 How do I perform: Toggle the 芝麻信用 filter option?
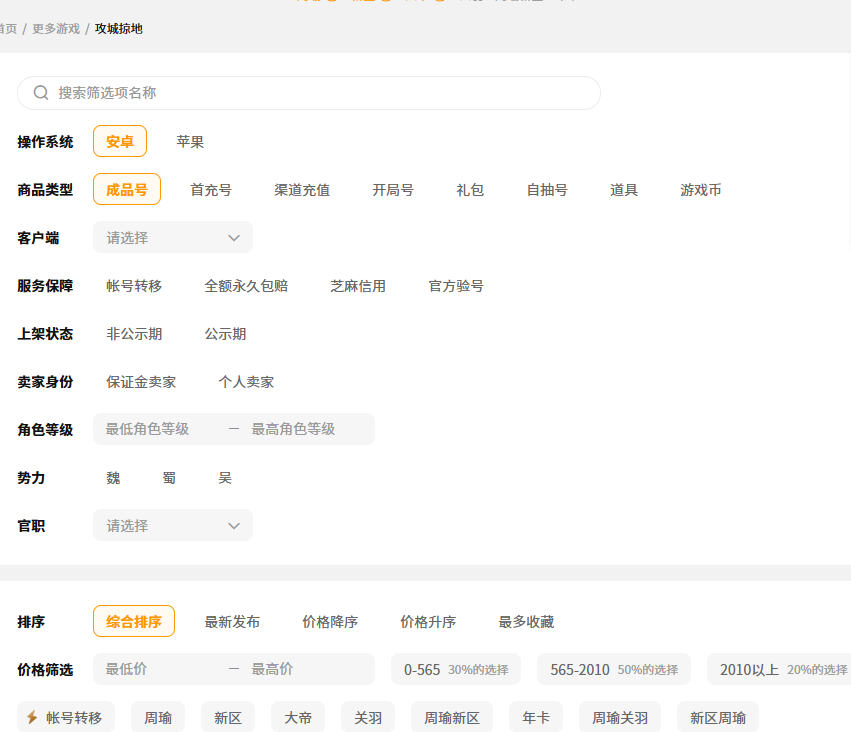pyautogui.click(x=358, y=286)
